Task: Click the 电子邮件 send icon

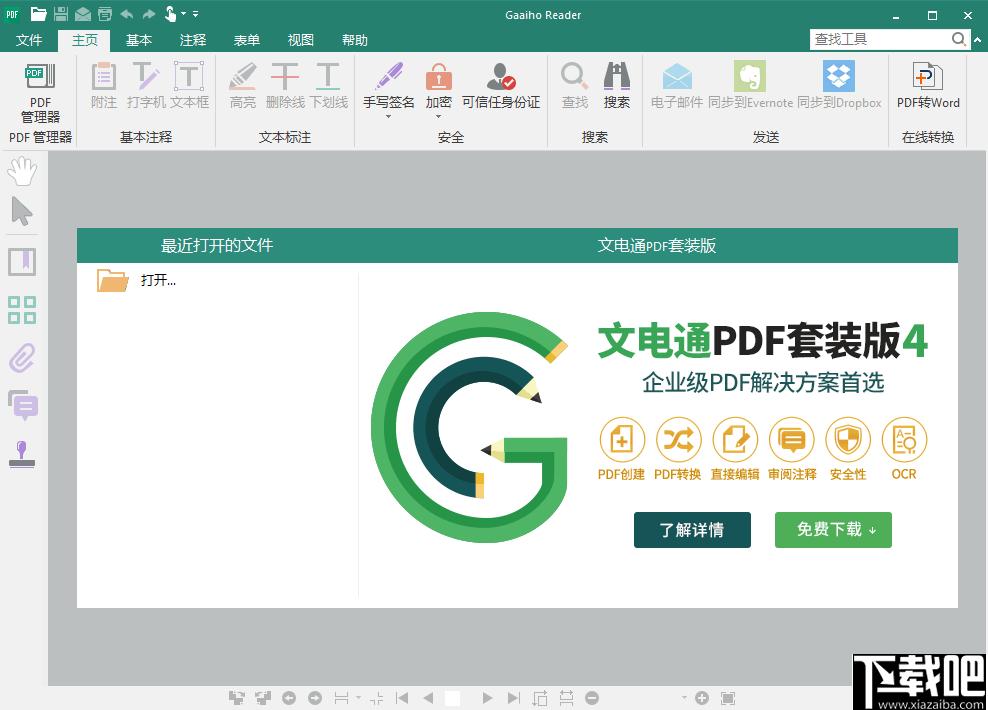Action: pos(677,76)
